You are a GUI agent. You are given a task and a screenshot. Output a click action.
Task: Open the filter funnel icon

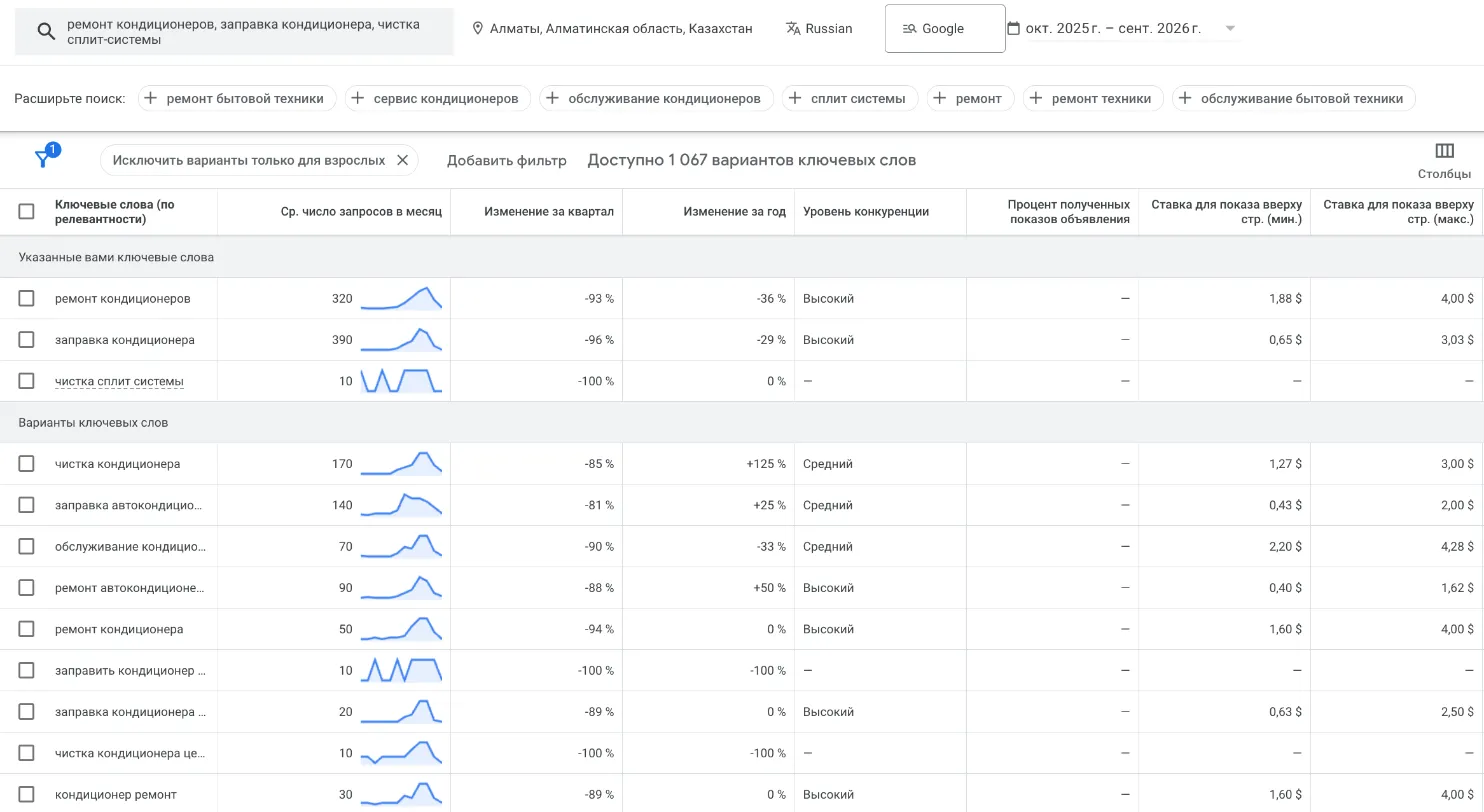[x=42, y=159]
